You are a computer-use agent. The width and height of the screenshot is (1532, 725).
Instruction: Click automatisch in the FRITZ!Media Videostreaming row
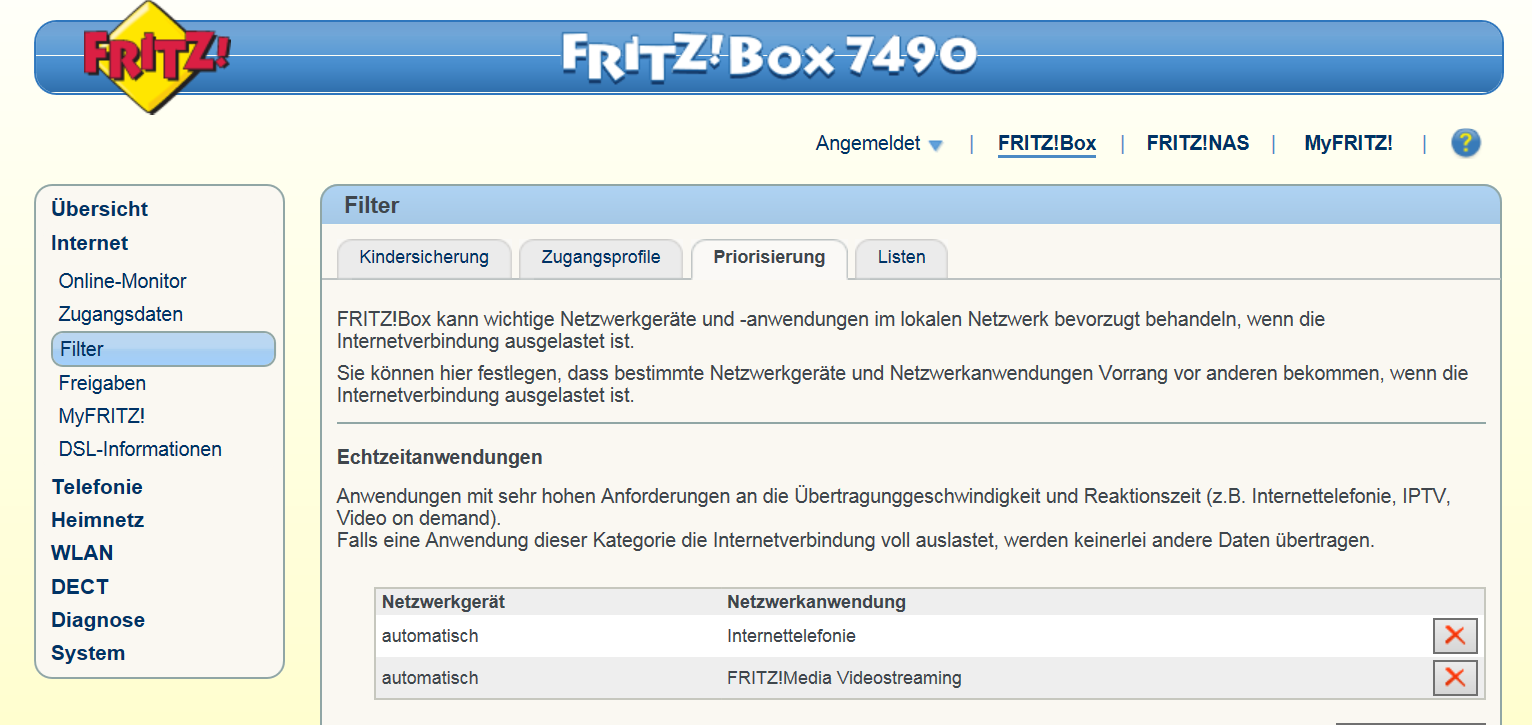click(x=430, y=678)
